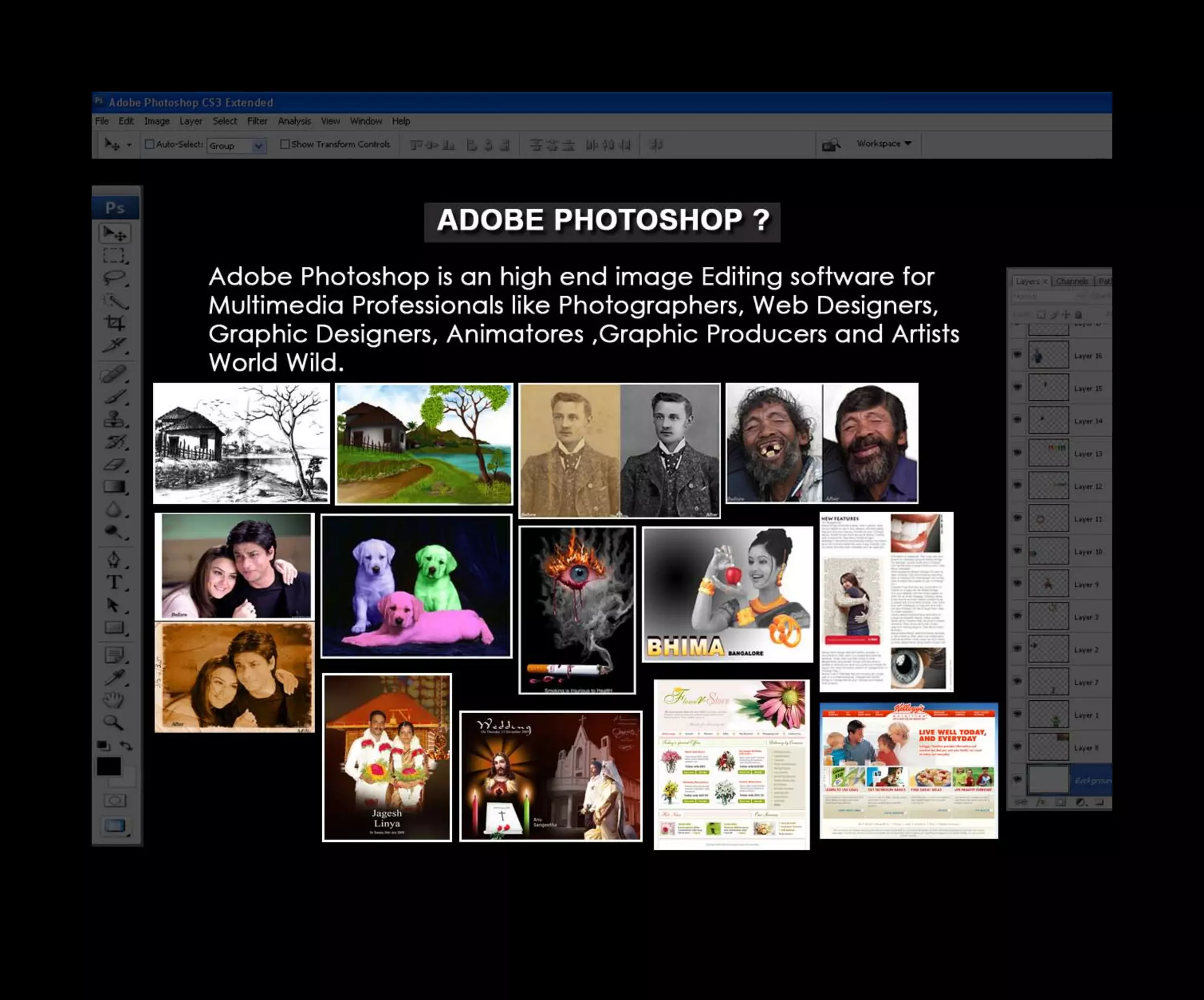
Task: Toggle Quick Mask mode
Action: click(115, 801)
